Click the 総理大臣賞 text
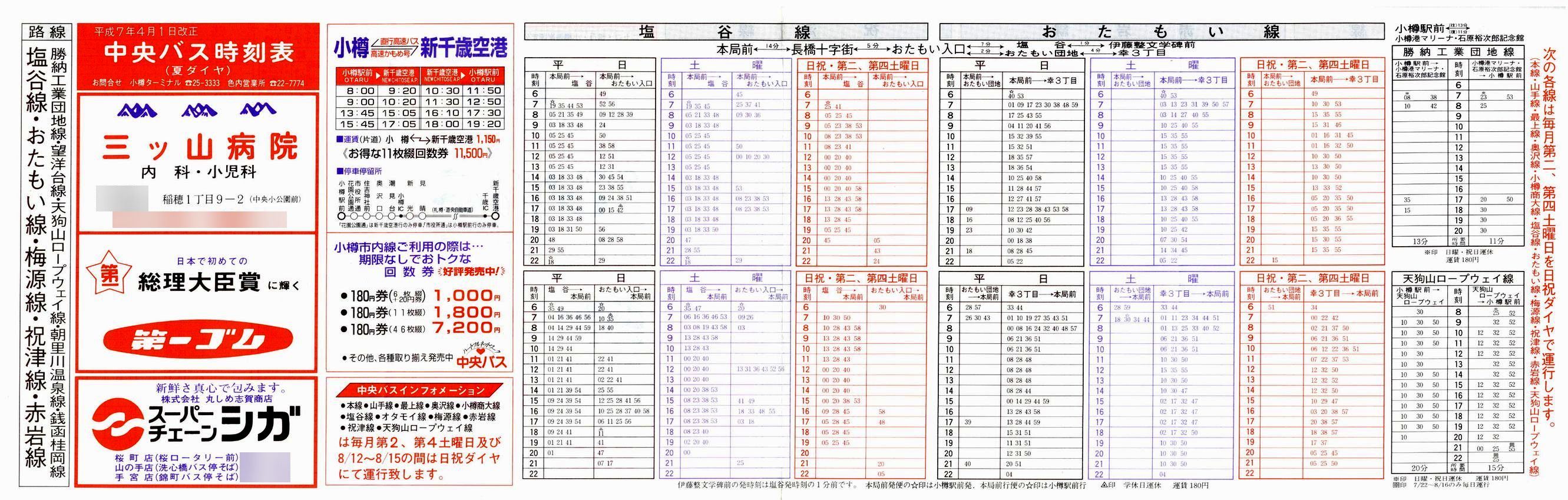The width and height of the screenshot is (1568, 500). pos(199,282)
